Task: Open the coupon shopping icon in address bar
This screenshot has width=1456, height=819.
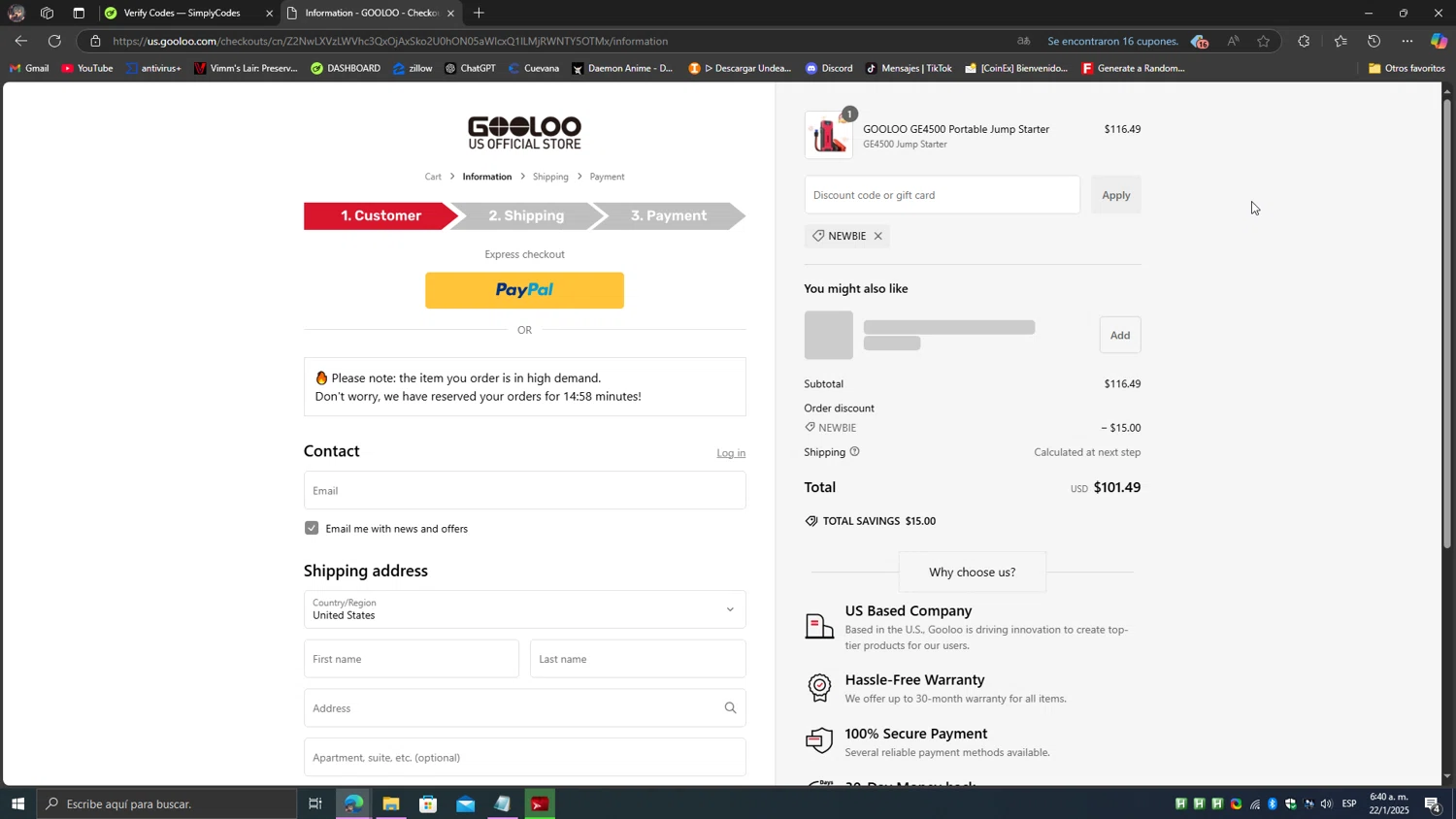Action: point(1200,41)
